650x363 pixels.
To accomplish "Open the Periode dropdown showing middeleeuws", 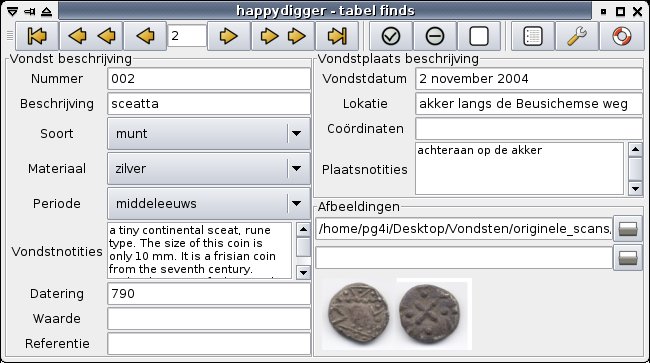I will pos(209,203).
